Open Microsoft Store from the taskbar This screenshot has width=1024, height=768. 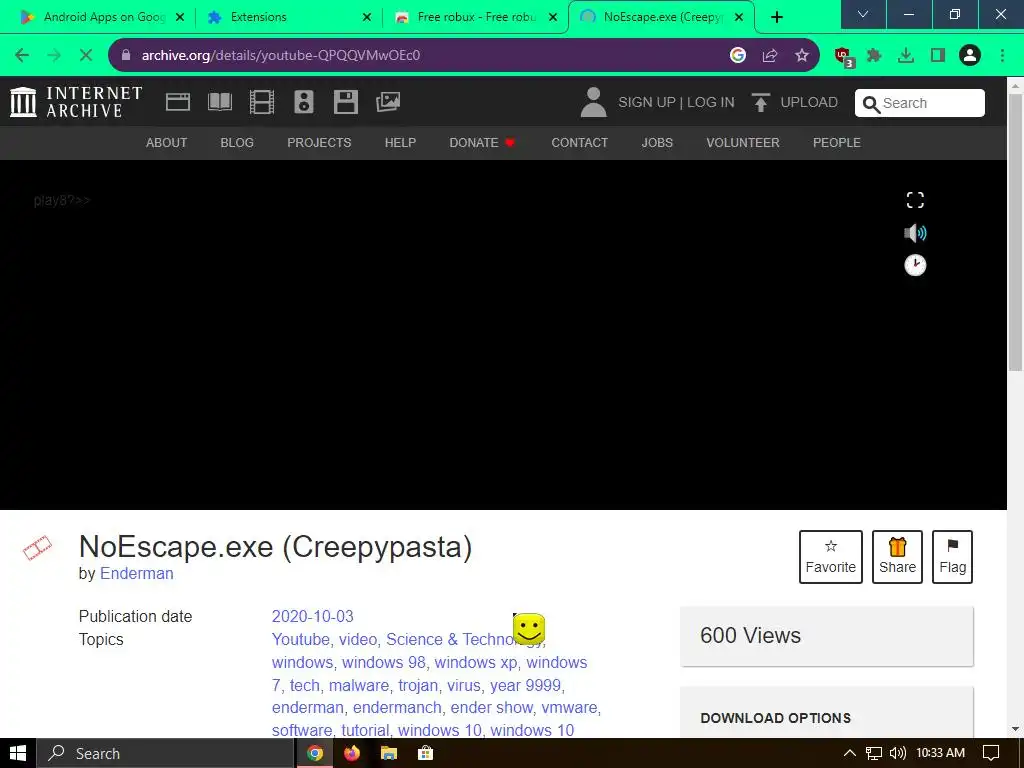coord(426,753)
